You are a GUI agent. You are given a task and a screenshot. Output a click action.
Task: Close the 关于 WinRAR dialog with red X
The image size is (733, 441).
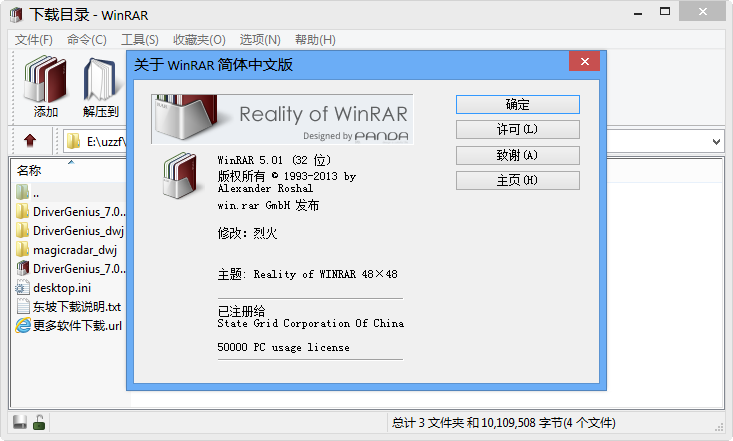coord(584,62)
